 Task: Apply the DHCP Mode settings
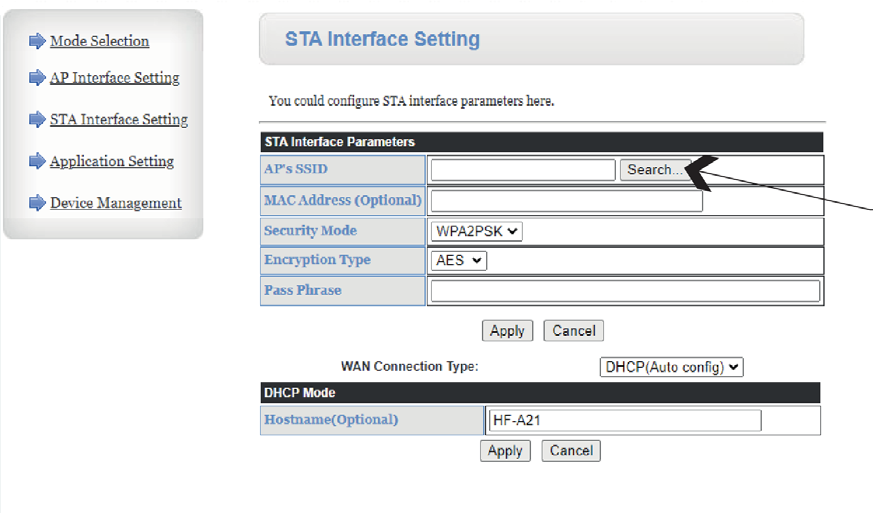click(x=505, y=451)
